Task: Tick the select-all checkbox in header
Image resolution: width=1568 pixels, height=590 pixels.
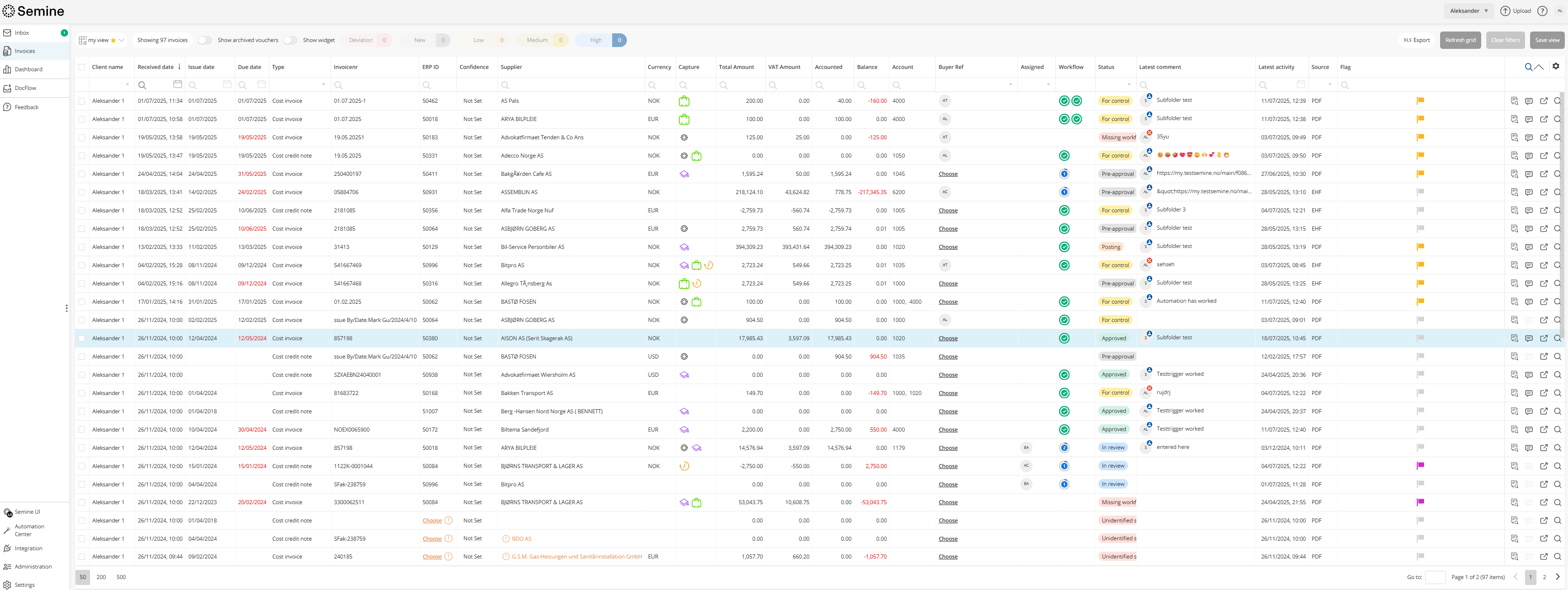Action: pos(82,67)
